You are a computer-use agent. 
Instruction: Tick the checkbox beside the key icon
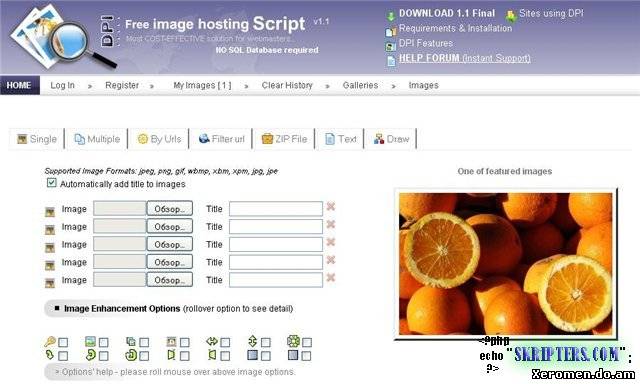[x=63, y=342]
